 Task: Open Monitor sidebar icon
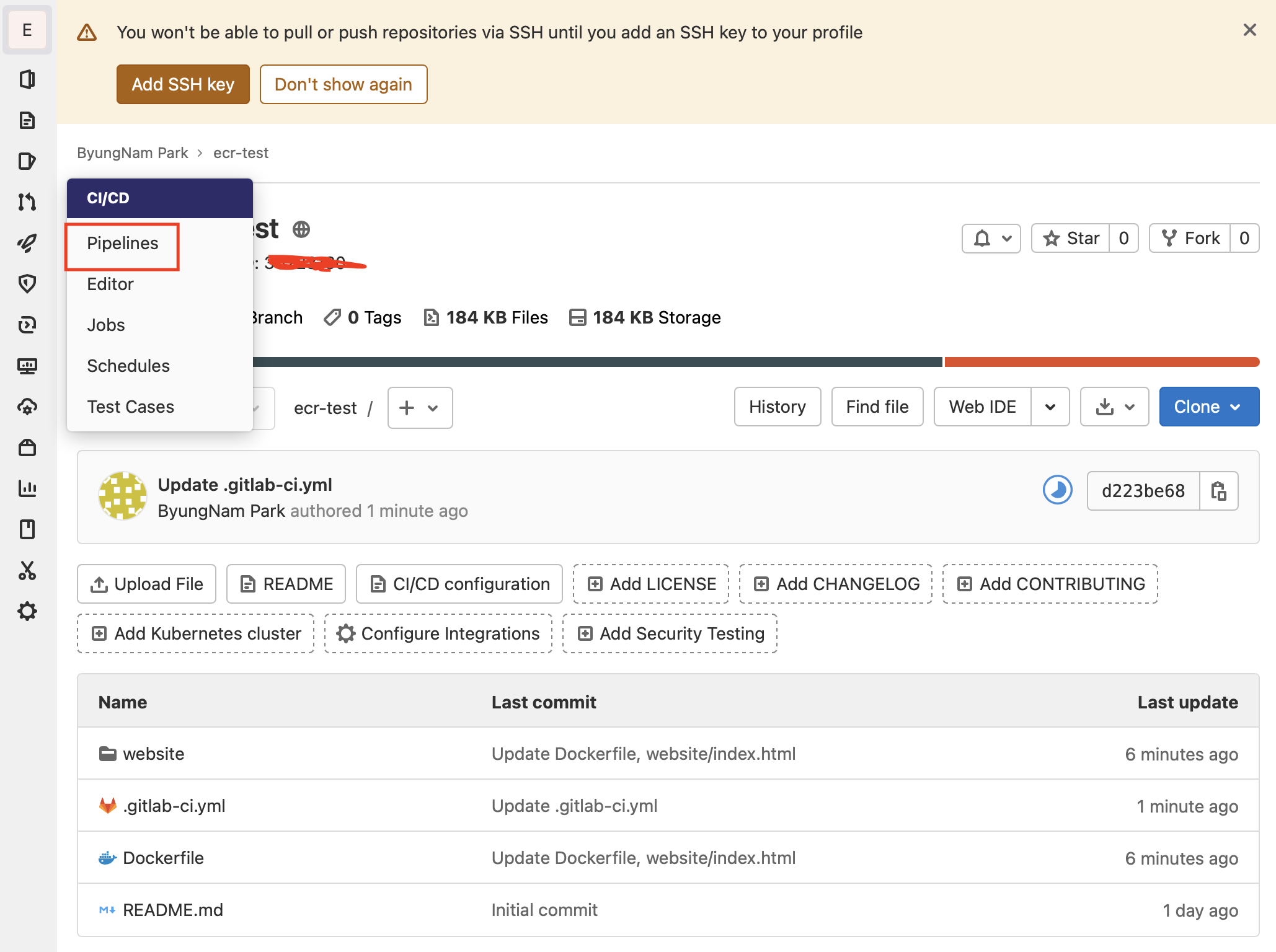pos(27,366)
